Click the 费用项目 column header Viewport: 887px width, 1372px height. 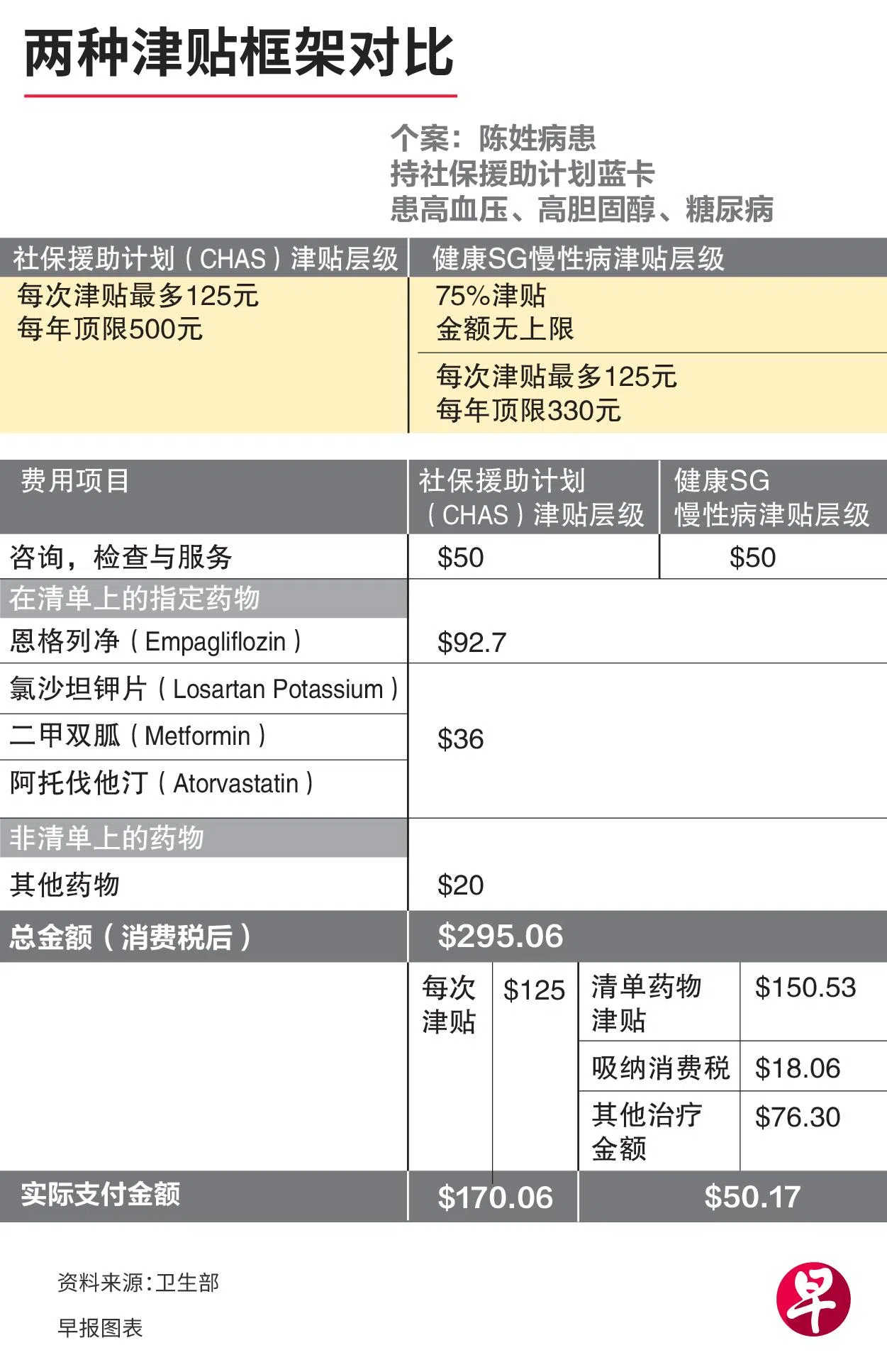[75, 481]
